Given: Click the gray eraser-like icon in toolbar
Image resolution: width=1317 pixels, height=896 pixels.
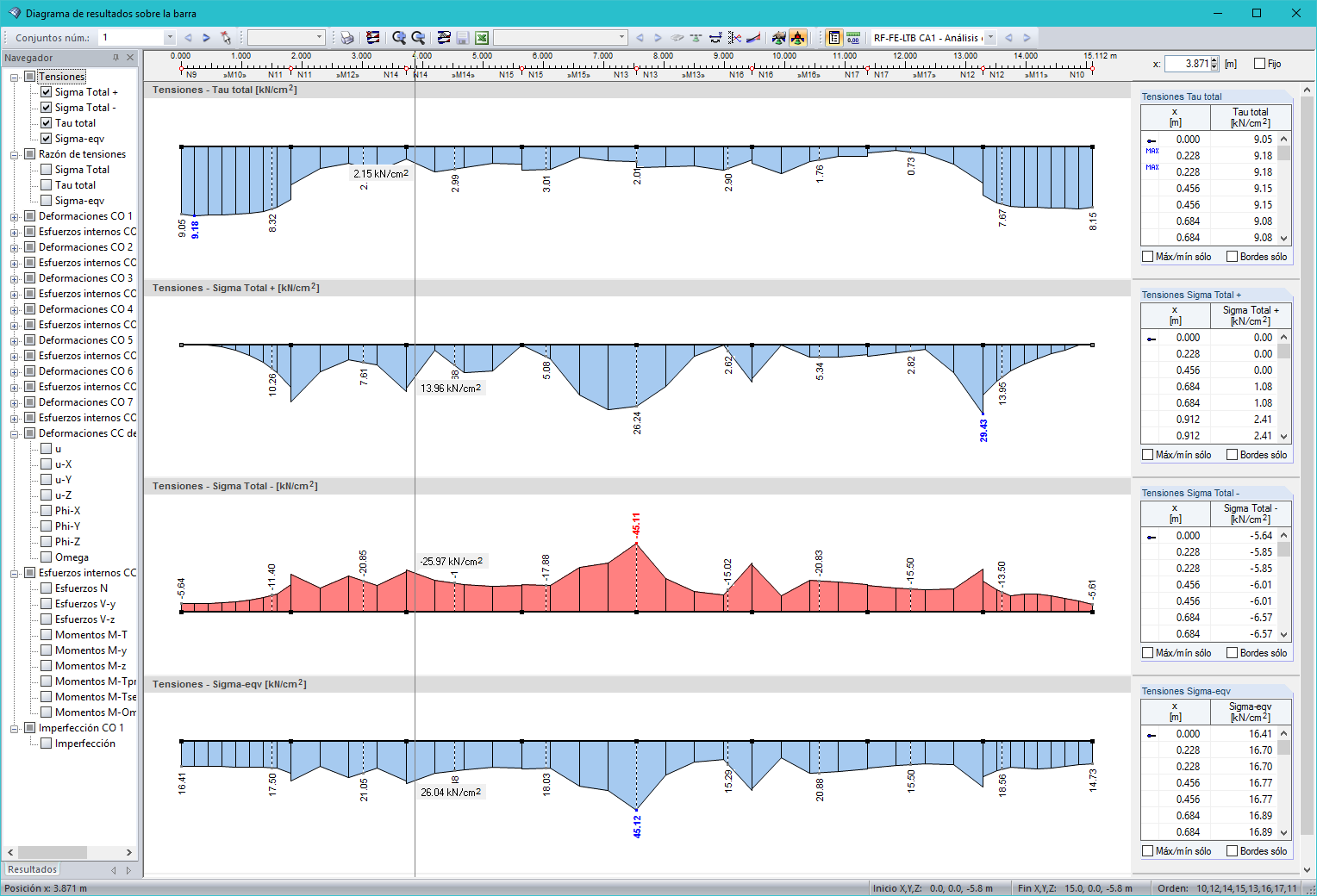Looking at the screenshot, I should [x=677, y=38].
